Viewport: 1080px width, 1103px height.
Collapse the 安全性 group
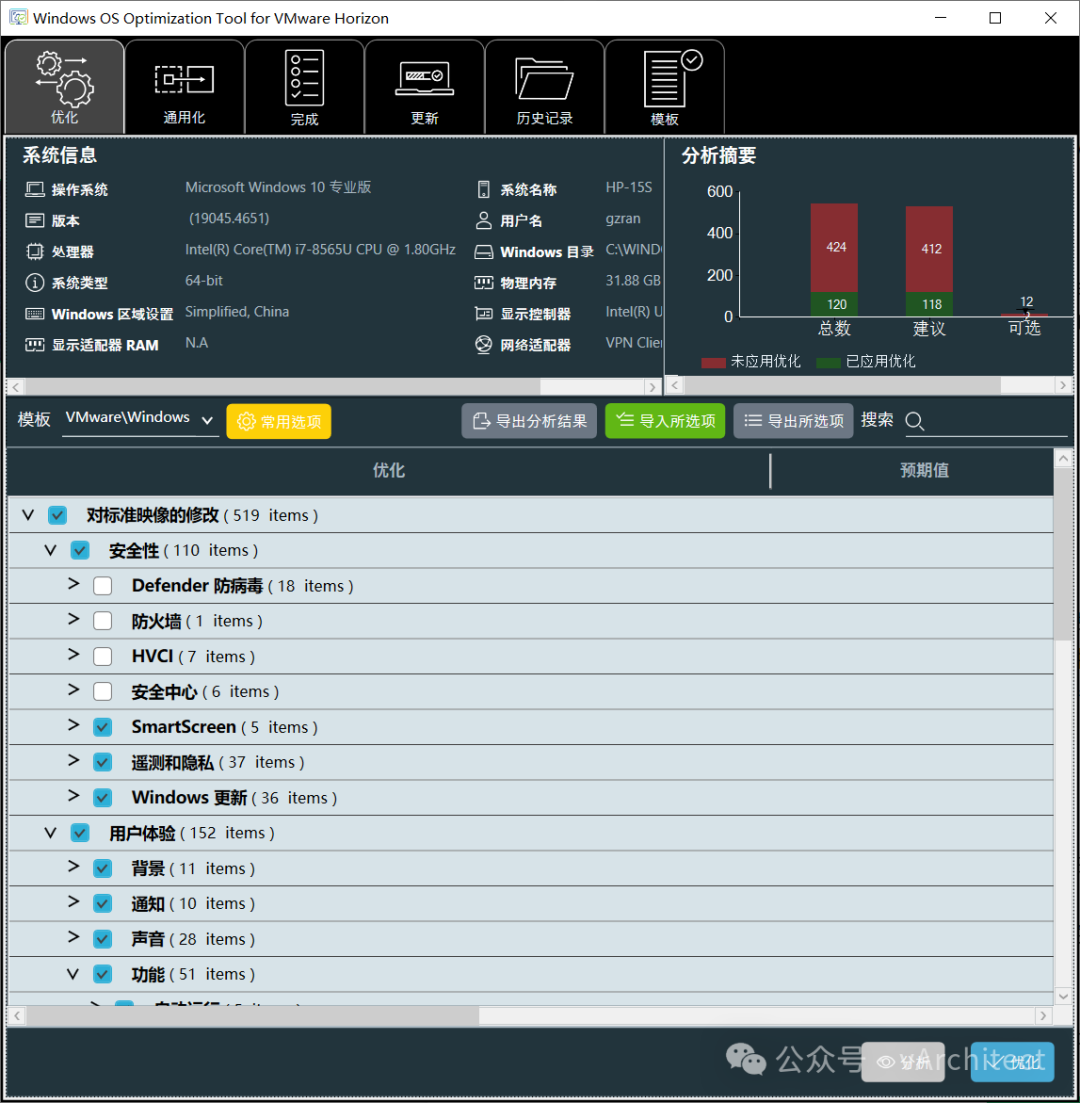pos(51,550)
